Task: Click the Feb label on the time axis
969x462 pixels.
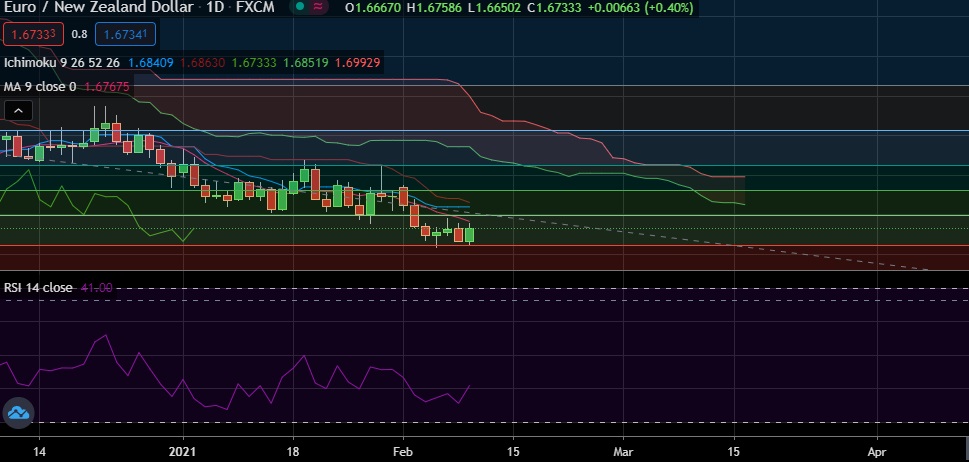Action: pyautogui.click(x=403, y=451)
